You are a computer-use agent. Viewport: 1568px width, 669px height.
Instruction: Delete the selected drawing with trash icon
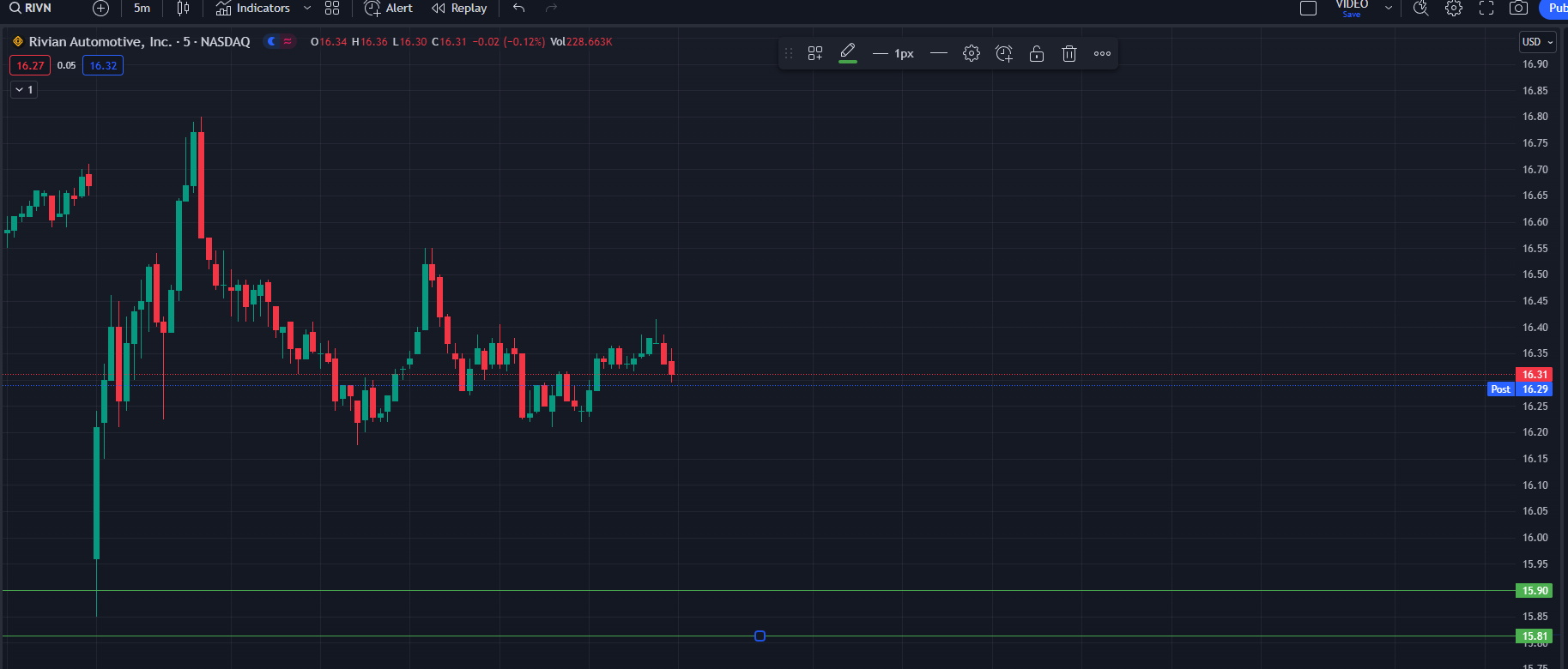coord(1069,53)
